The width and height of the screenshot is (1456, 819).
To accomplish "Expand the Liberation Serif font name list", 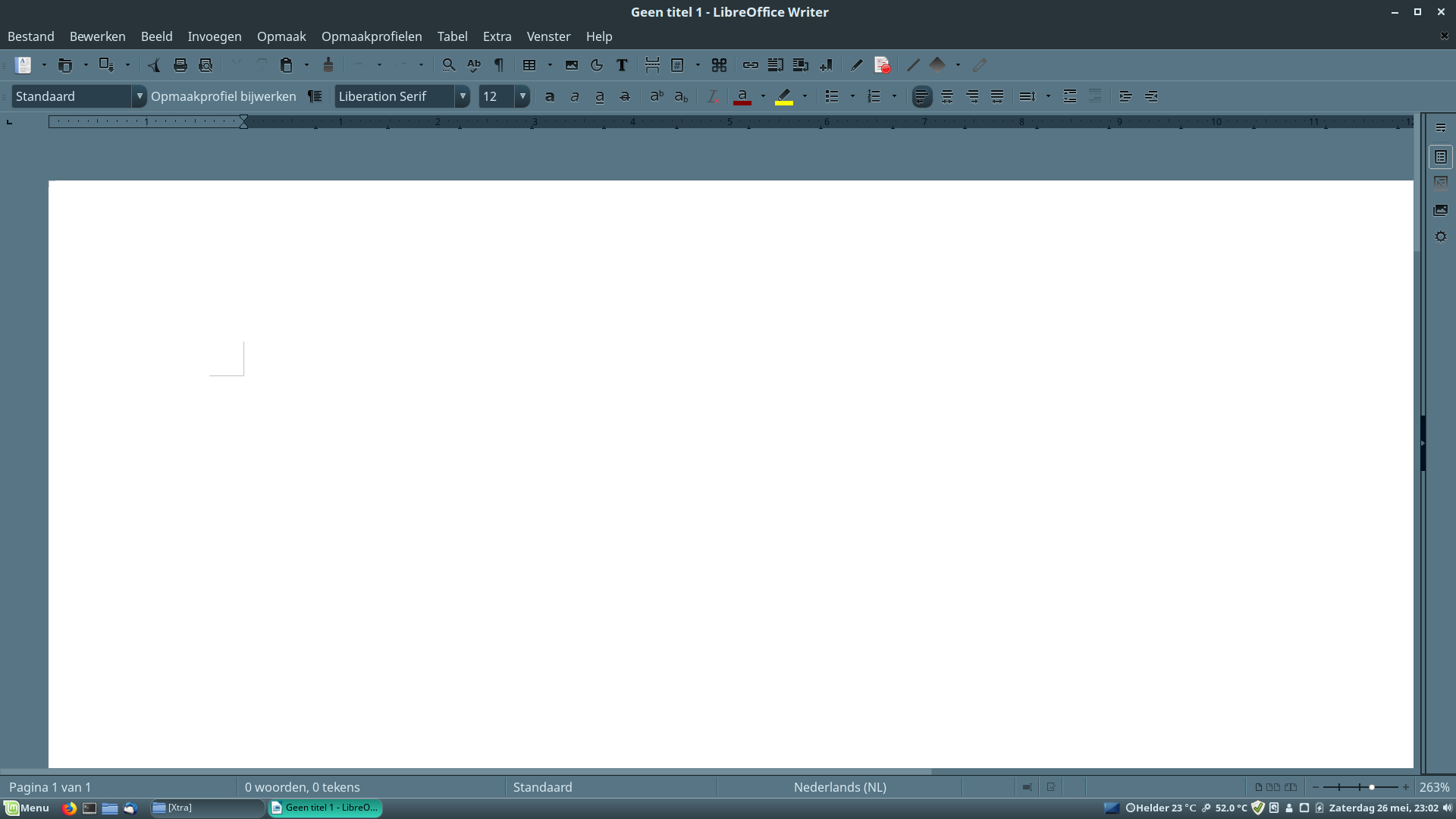I will pyautogui.click(x=463, y=96).
